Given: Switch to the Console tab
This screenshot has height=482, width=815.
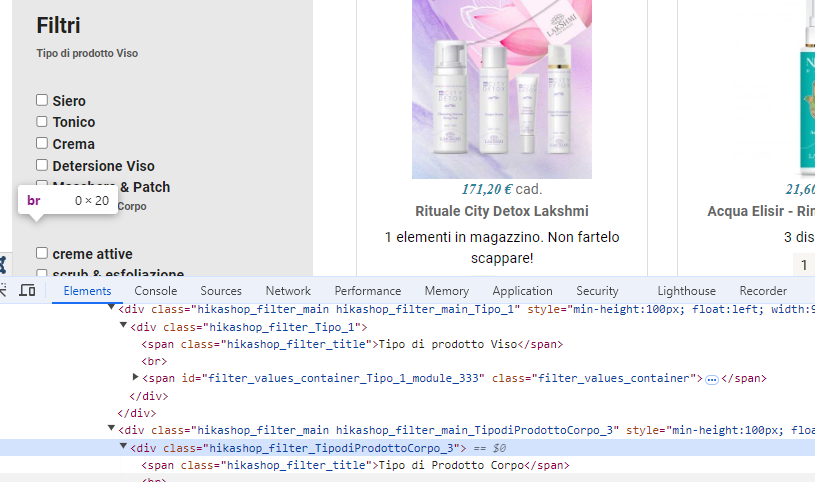Looking at the screenshot, I should (156, 291).
